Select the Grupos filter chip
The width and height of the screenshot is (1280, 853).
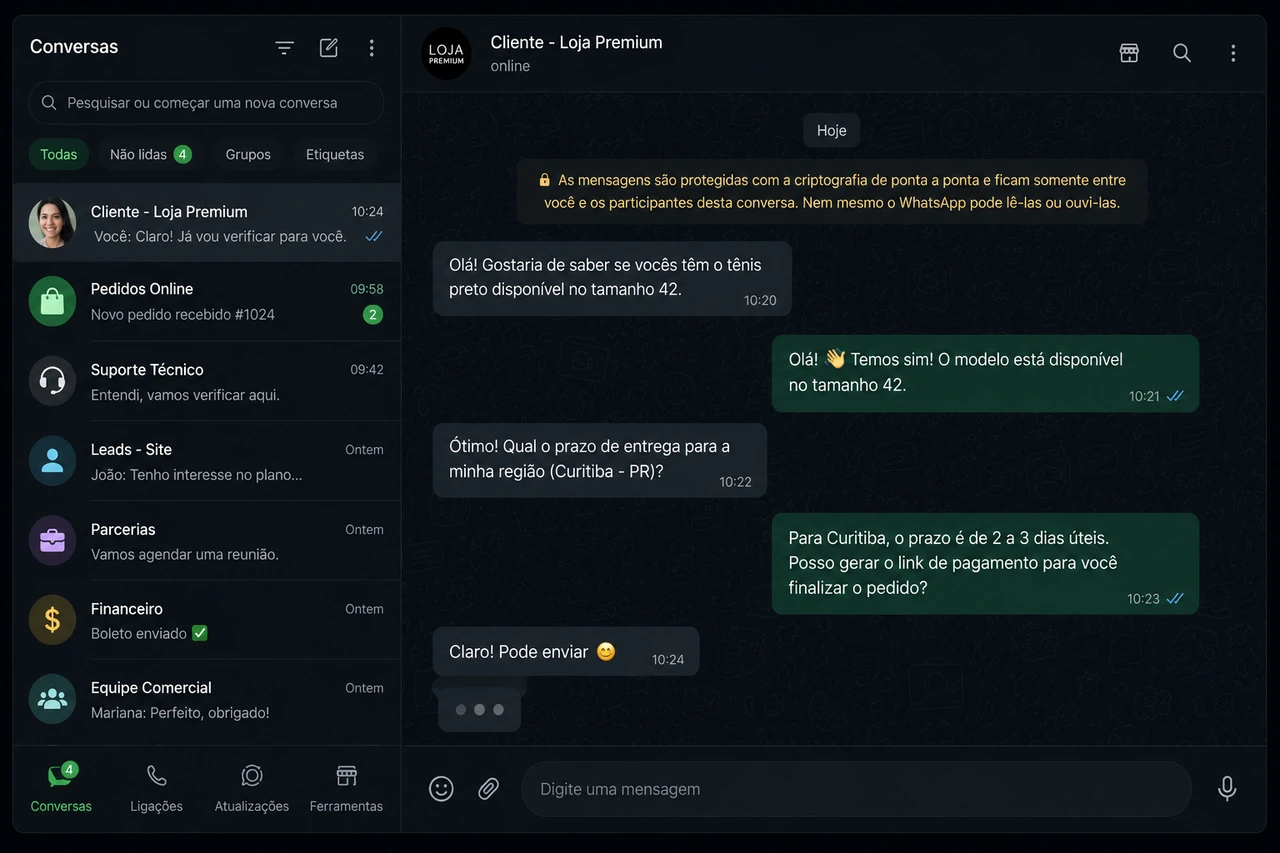pyautogui.click(x=248, y=154)
